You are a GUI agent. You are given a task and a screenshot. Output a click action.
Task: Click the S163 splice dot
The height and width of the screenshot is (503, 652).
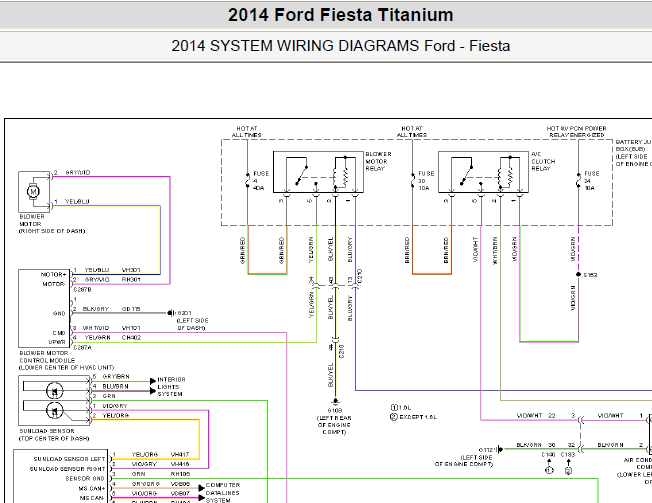(x=578, y=274)
